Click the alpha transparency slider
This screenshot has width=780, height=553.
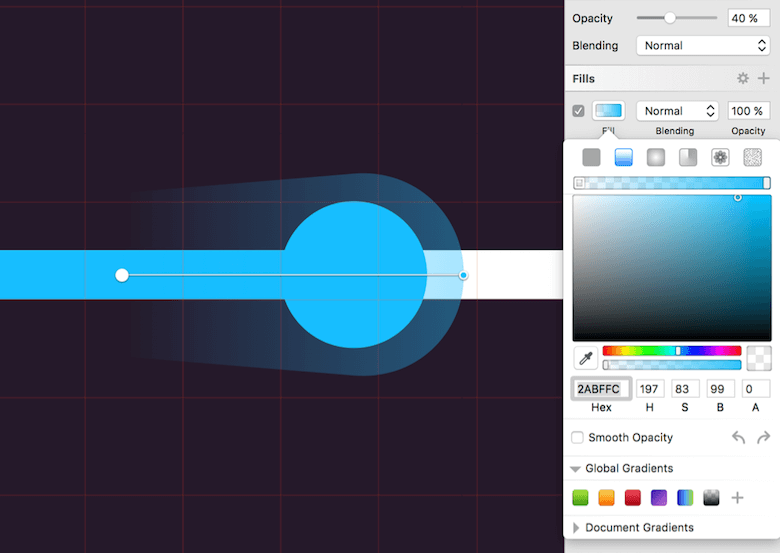tap(672, 365)
